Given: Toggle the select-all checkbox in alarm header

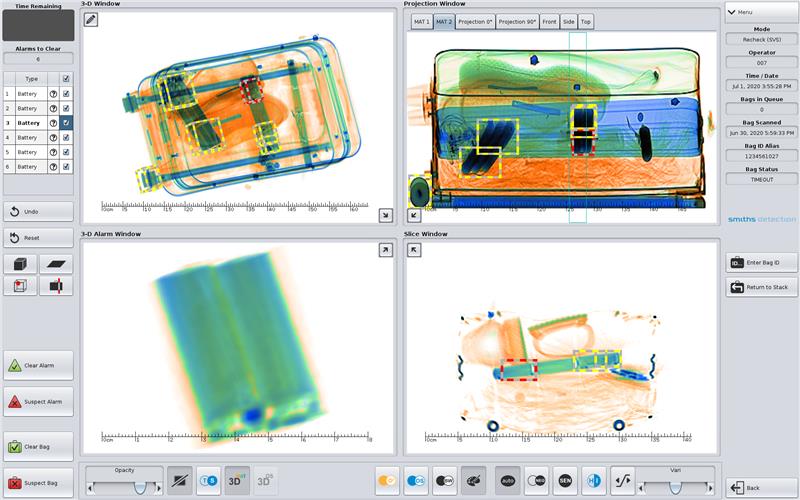Looking at the screenshot, I should click(x=66, y=78).
